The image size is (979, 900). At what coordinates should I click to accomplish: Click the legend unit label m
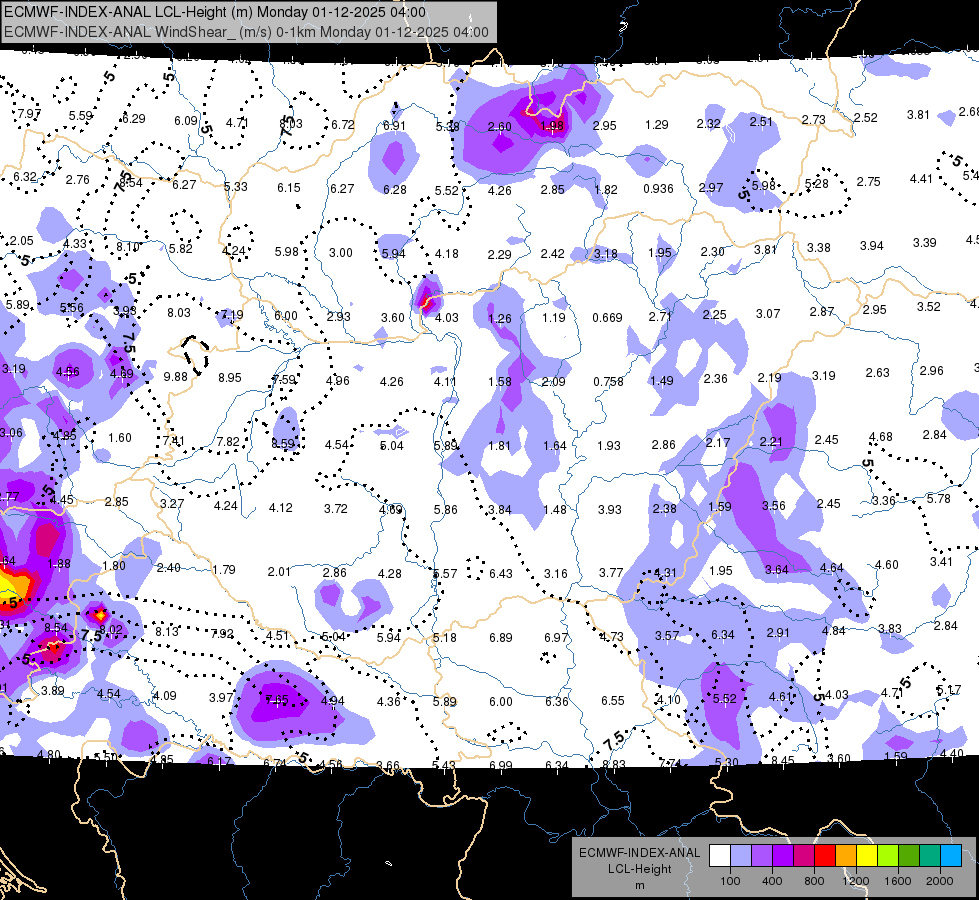coord(639,886)
